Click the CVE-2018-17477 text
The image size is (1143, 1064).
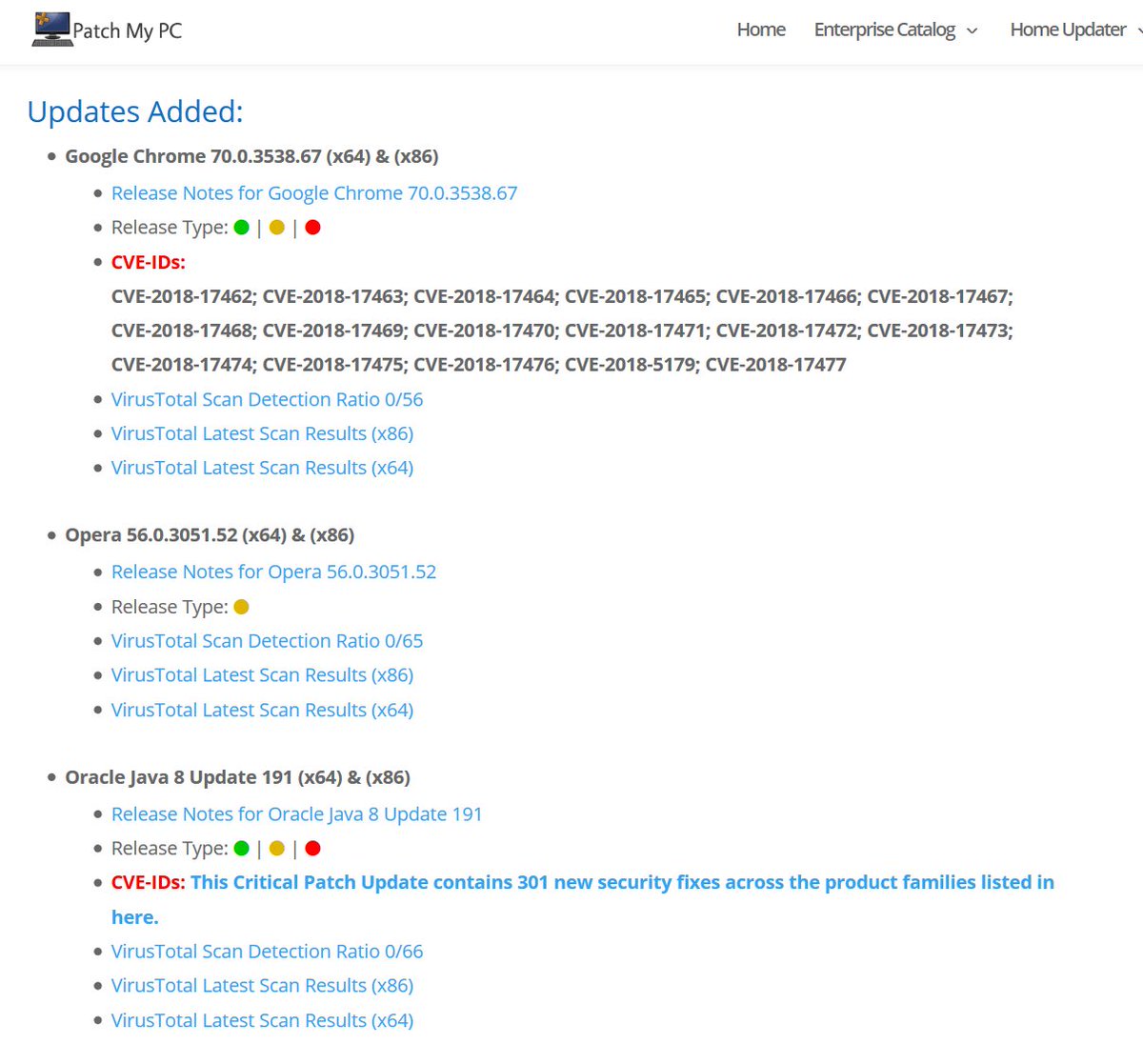pyautogui.click(x=775, y=365)
